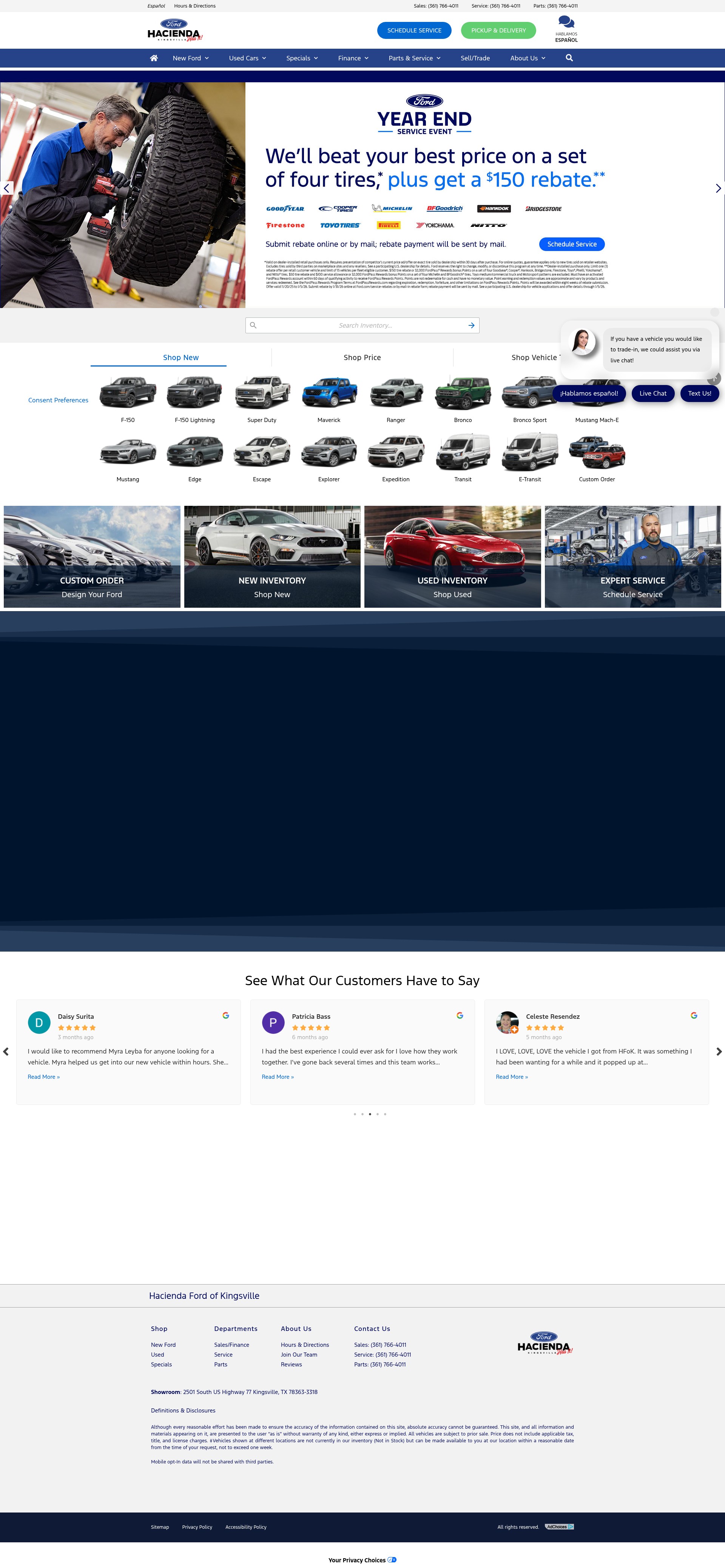Select the Super Duty vehicle image
The height and width of the screenshot is (1568, 725).
point(262,392)
